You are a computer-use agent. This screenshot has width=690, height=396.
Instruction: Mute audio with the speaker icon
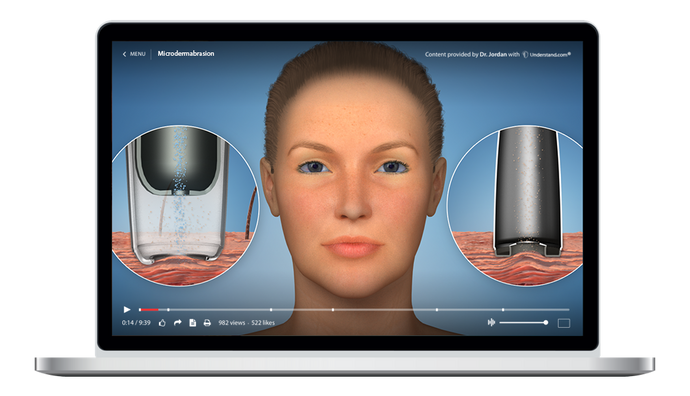[491, 323]
